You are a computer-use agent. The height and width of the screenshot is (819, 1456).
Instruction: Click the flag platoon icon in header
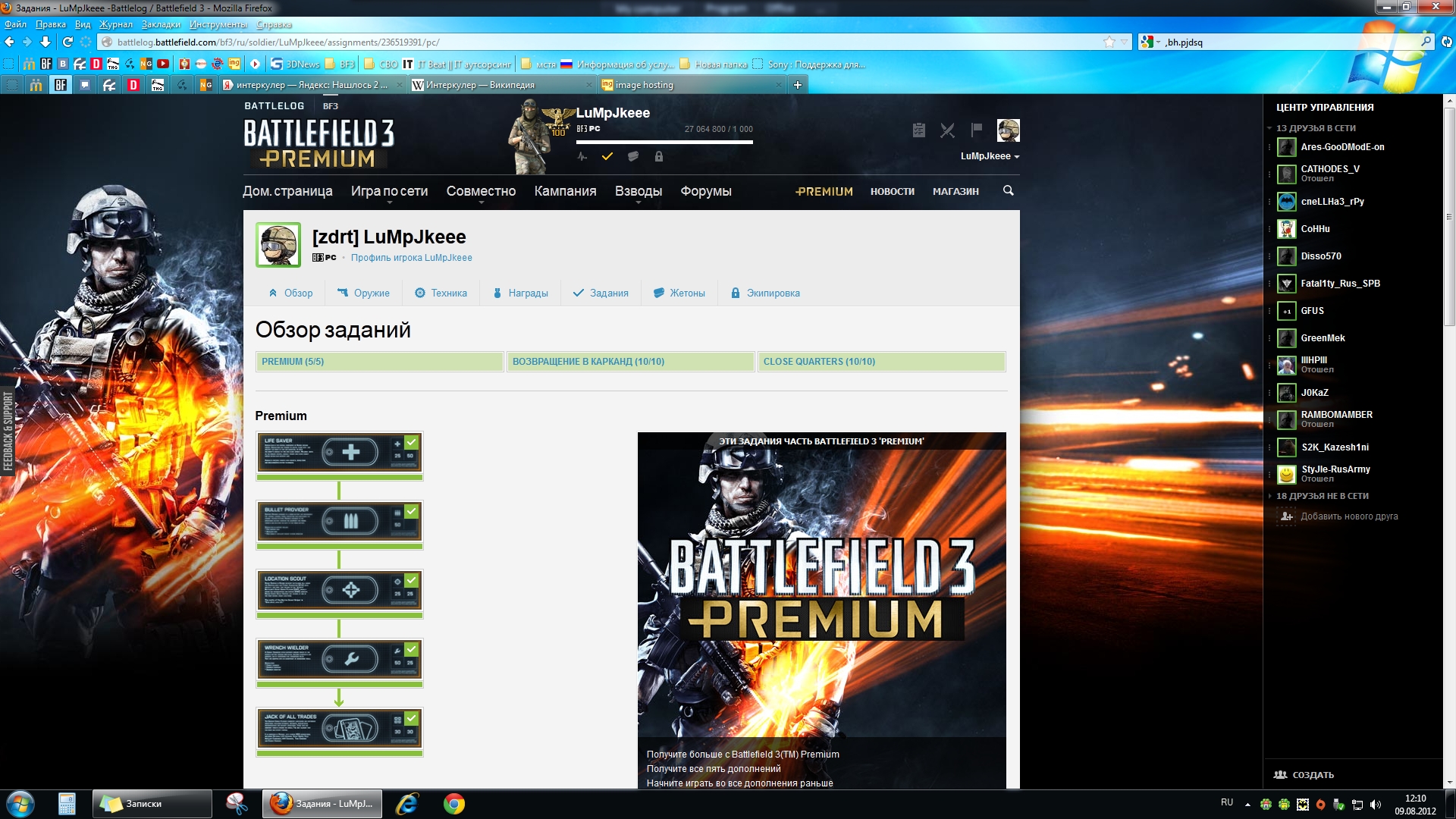[977, 130]
